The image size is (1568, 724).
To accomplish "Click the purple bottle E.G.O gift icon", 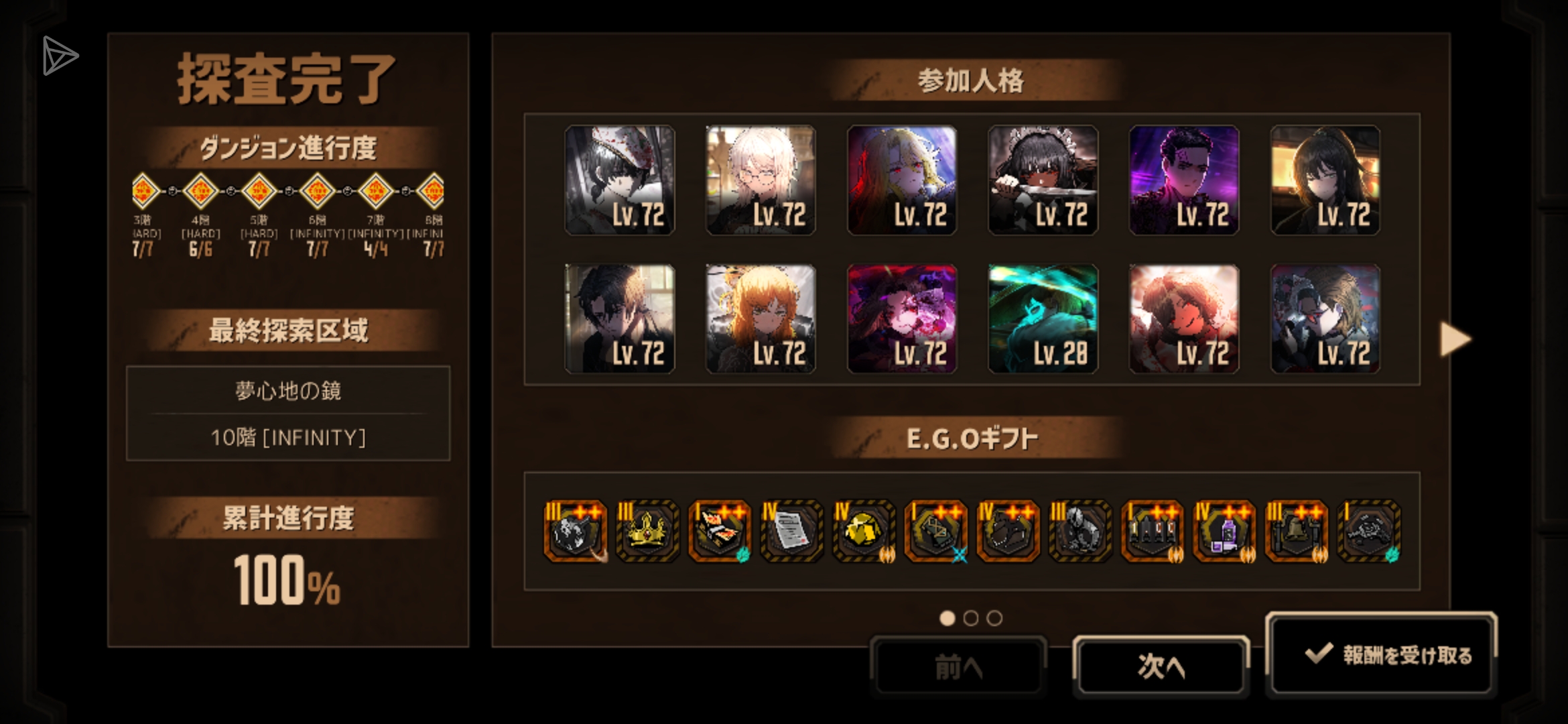I will point(1224,532).
